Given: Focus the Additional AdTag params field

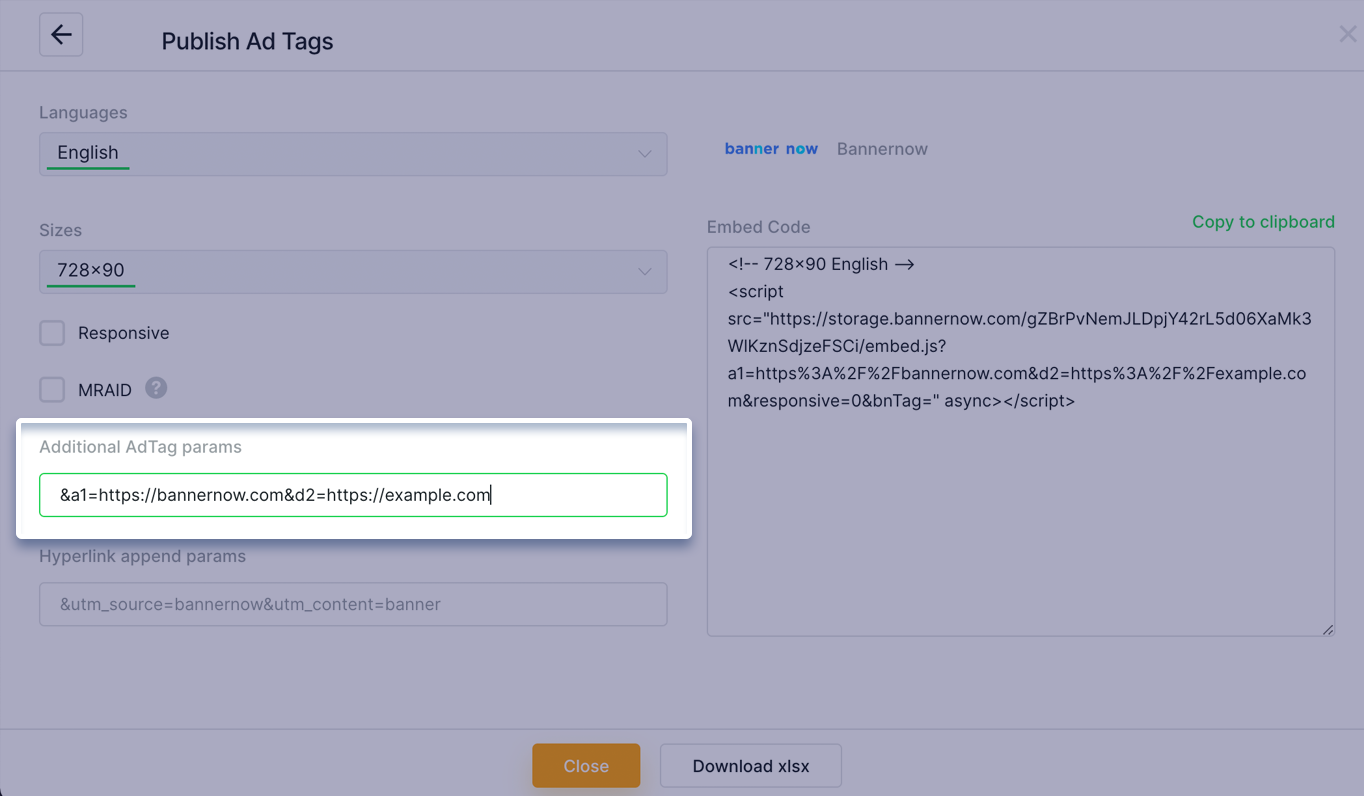Looking at the screenshot, I should [x=353, y=495].
